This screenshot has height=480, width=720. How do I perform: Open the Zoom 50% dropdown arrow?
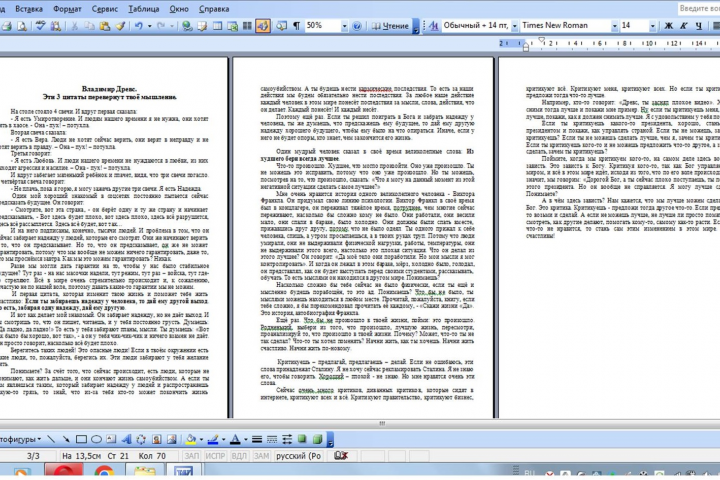[x=344, y=27]
